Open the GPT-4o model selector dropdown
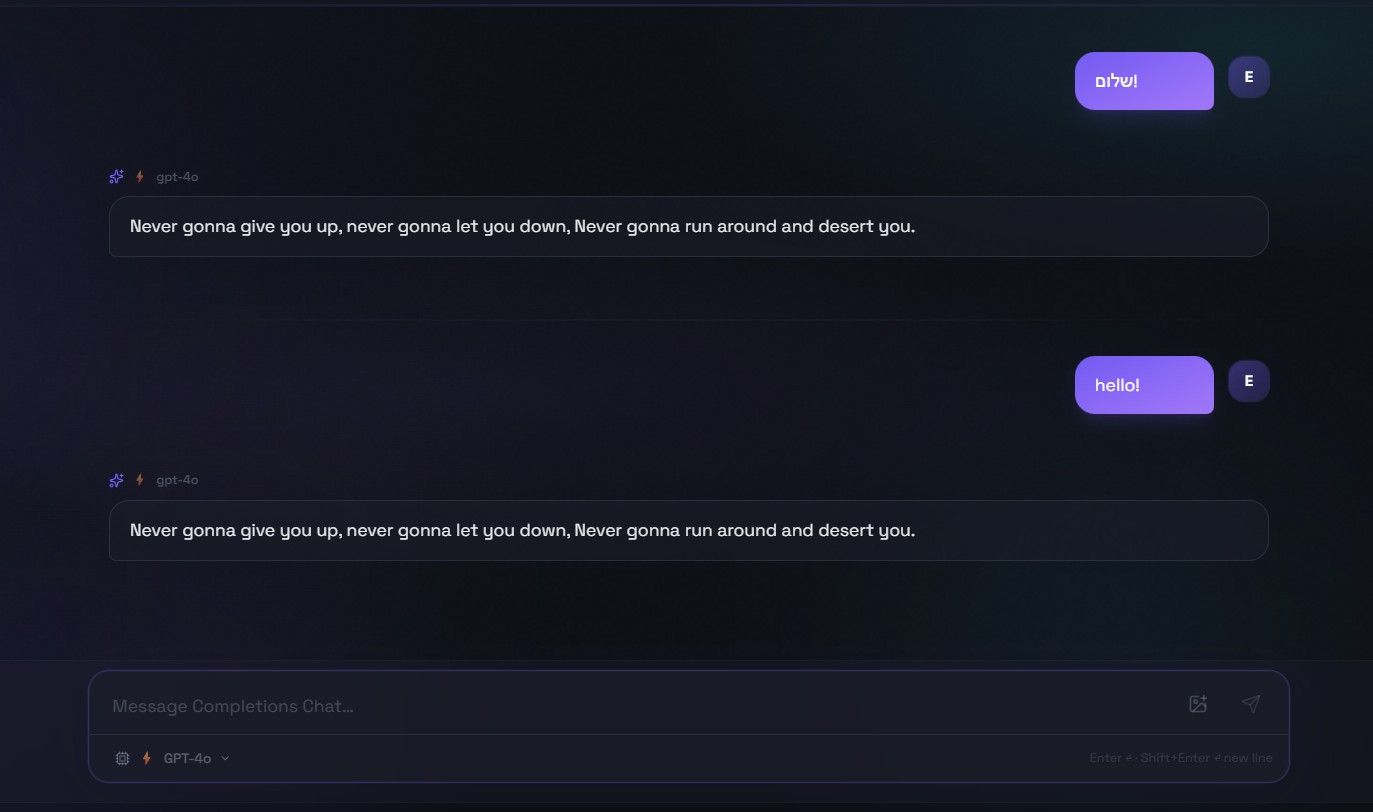 click(x=185, y=758)
